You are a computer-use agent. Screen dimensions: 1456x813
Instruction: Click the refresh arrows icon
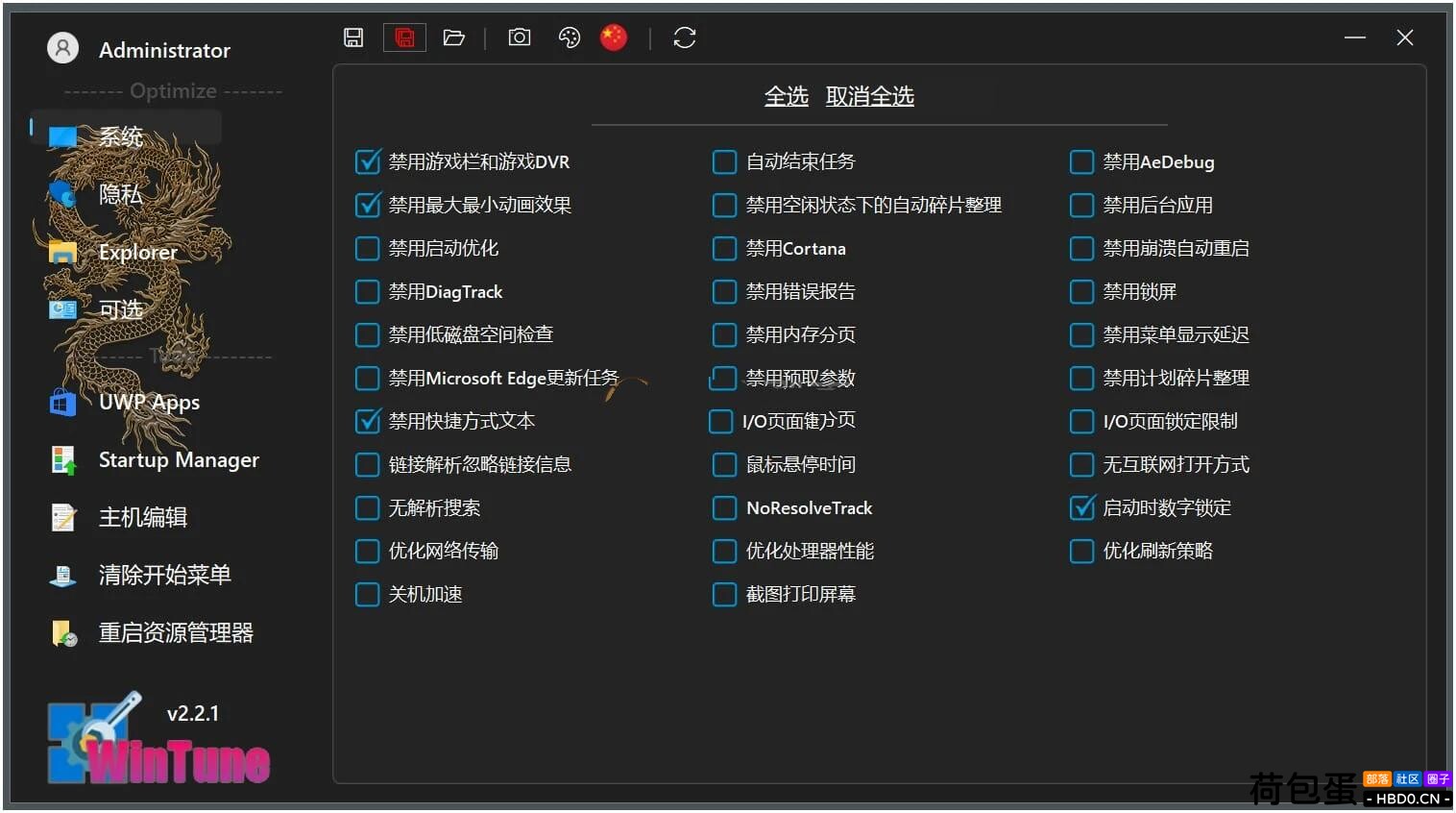(685, 37)
